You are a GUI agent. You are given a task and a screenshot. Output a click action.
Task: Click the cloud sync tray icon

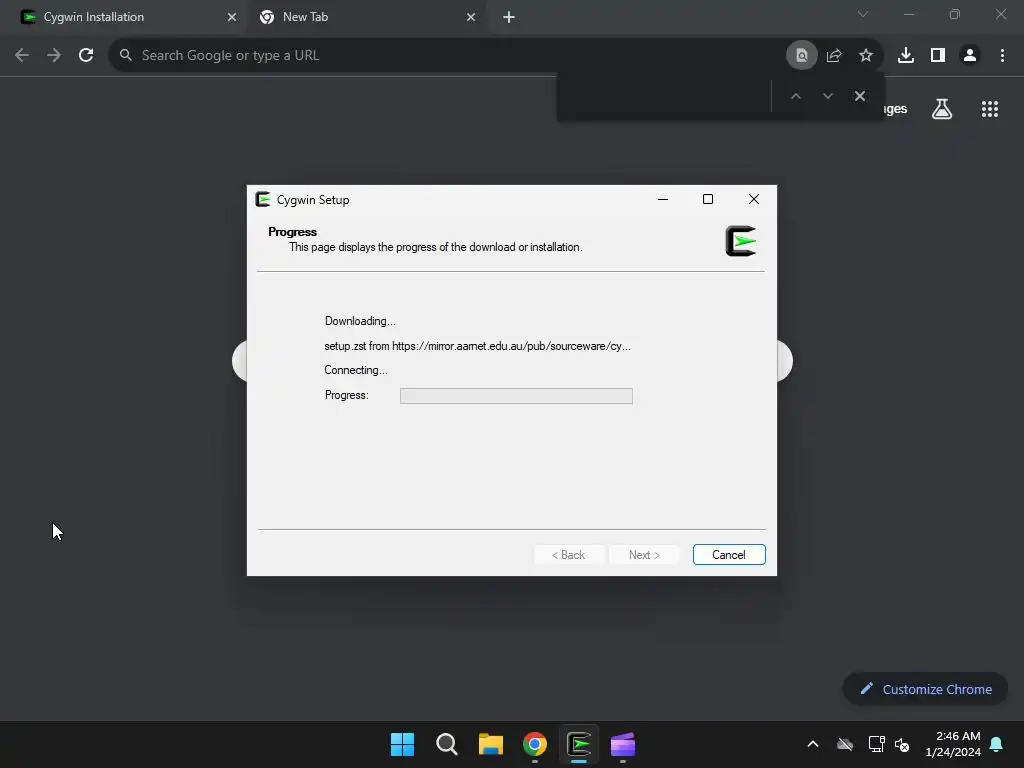(x=845, y=744)
